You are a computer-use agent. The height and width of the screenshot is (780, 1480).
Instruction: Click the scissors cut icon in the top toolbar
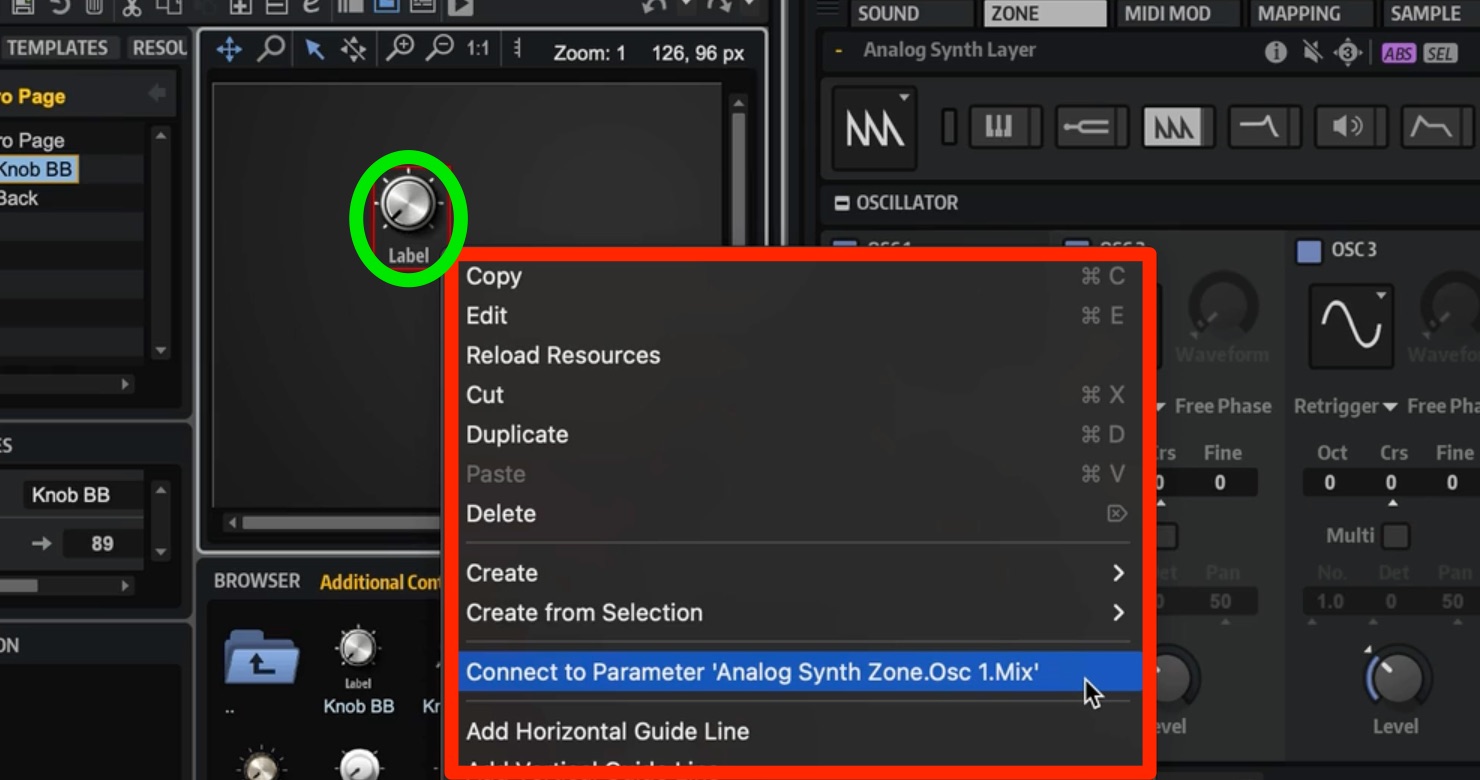click(132, 7)
